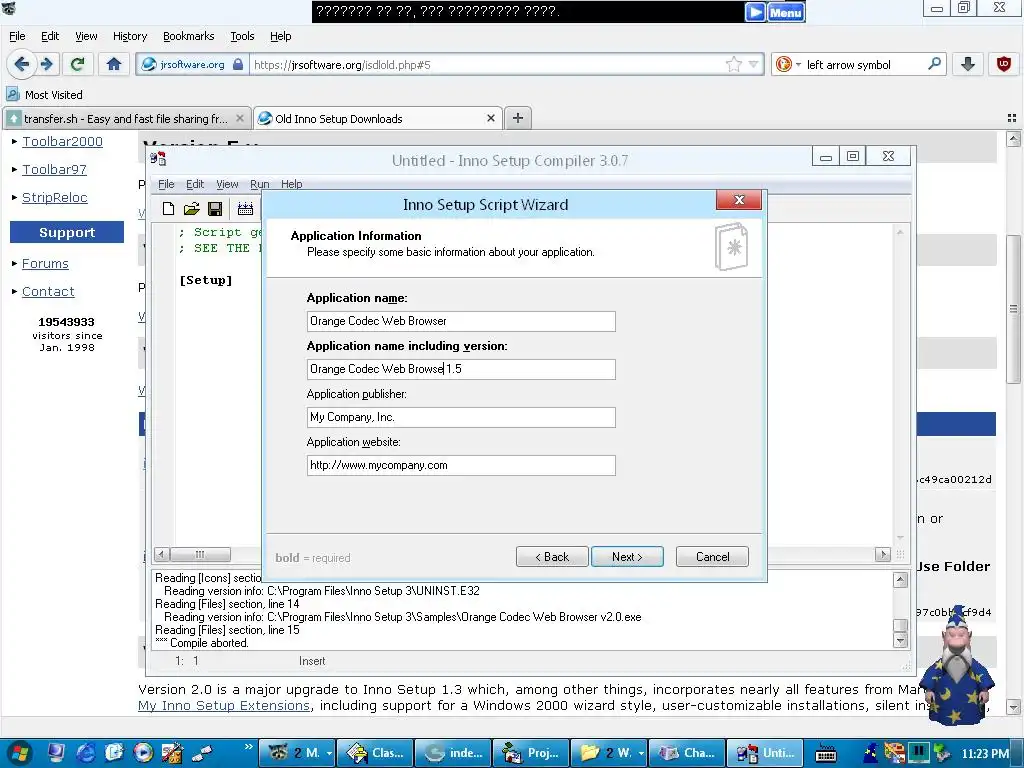Click the search magnifier icon
The height and width of the screenshot is (768, 1024).
(935, 64)
